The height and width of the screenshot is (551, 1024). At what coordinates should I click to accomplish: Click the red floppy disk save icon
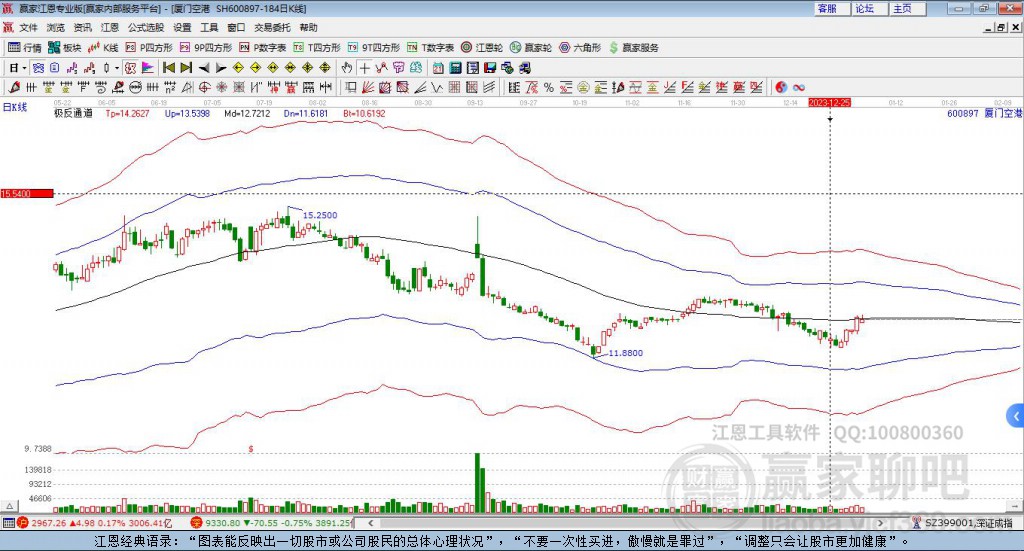pos(490,68)
